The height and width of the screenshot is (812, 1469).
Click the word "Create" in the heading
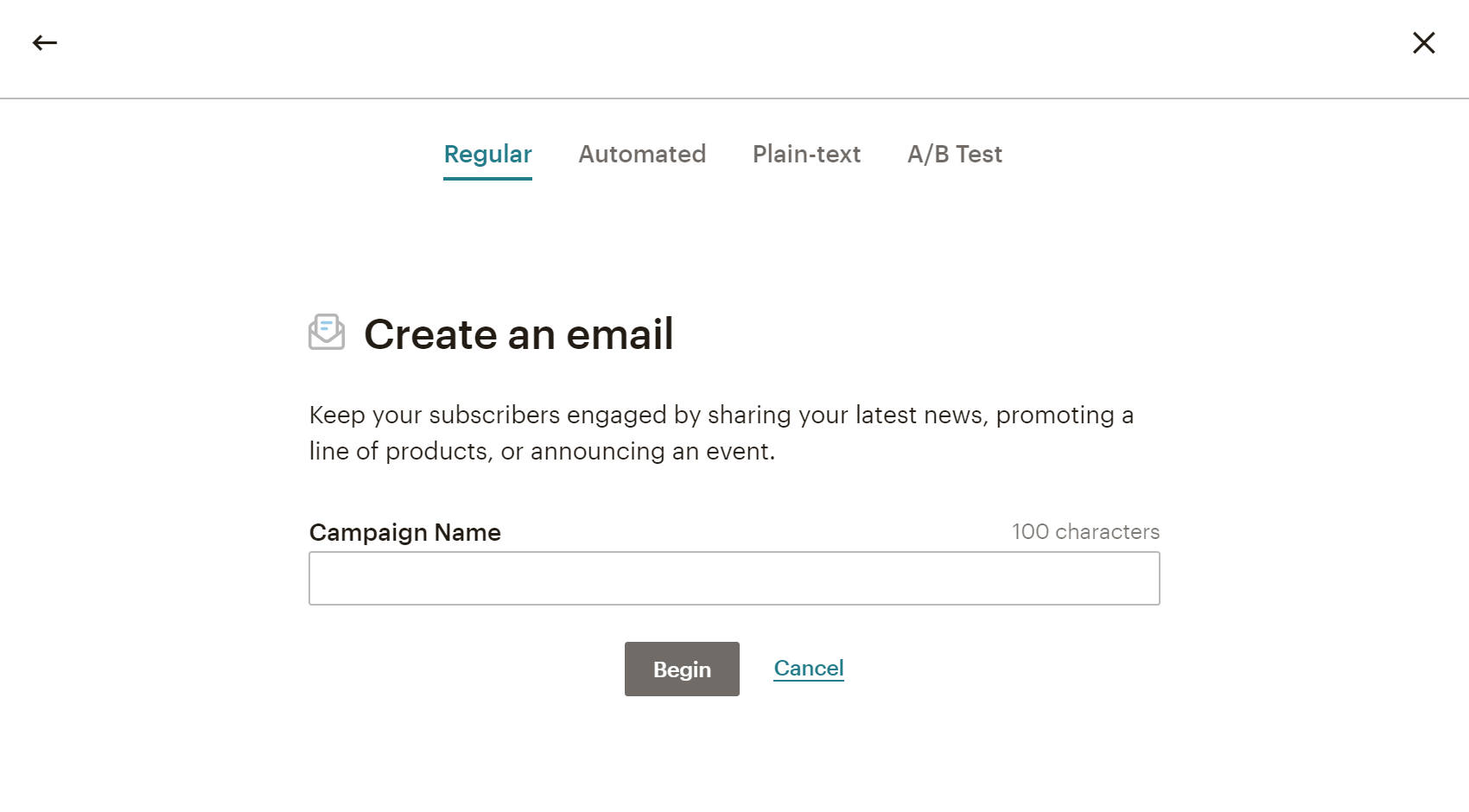coord(430,334)
